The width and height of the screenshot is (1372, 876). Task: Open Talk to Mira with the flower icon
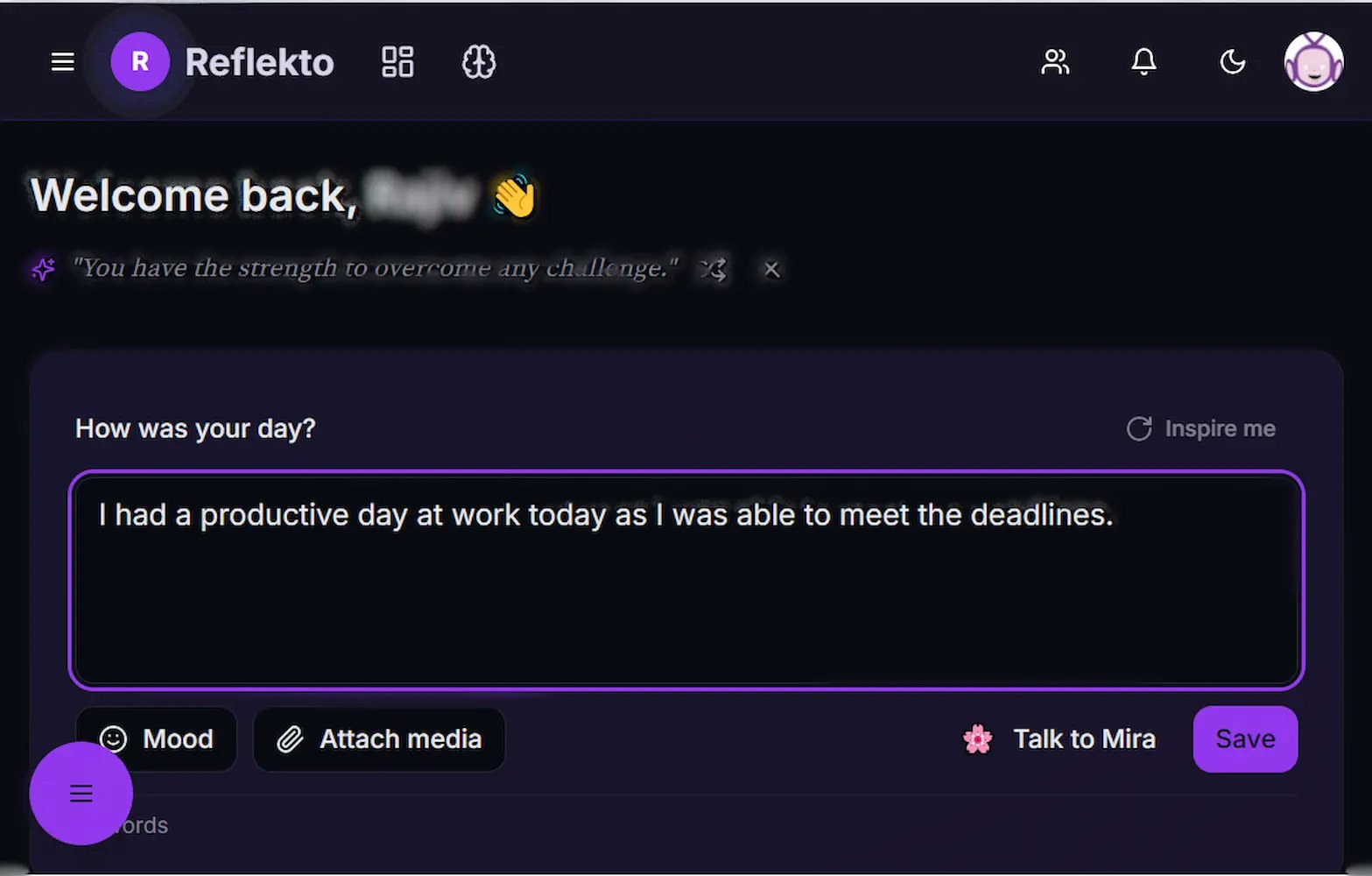coord(977,738)
